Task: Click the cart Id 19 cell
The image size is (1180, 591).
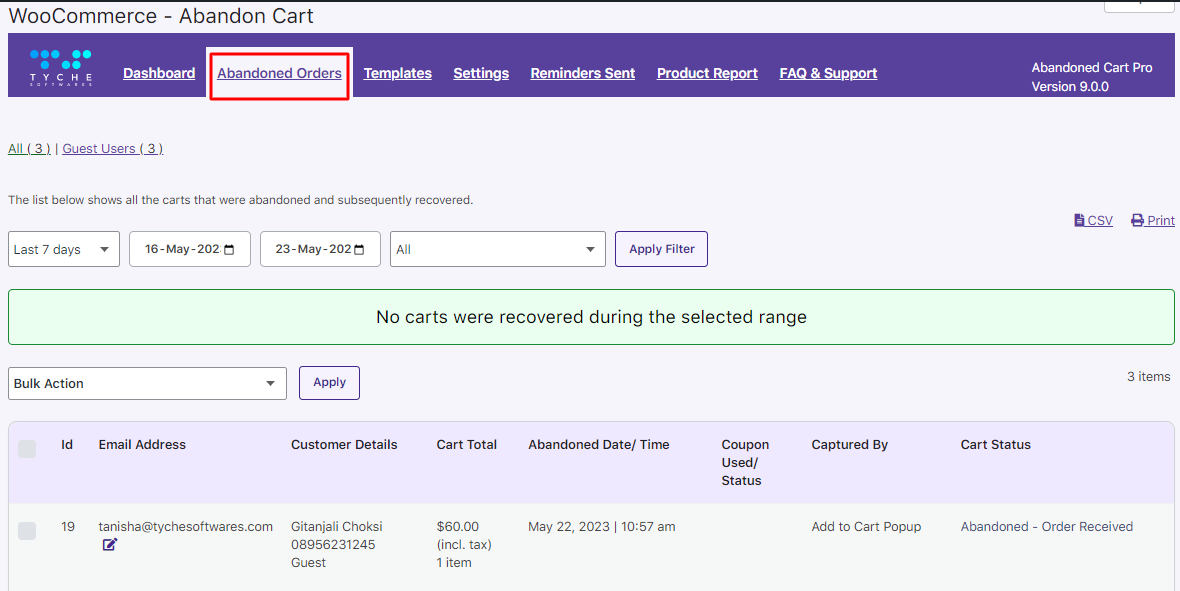Action: click(x=68, y=526)
